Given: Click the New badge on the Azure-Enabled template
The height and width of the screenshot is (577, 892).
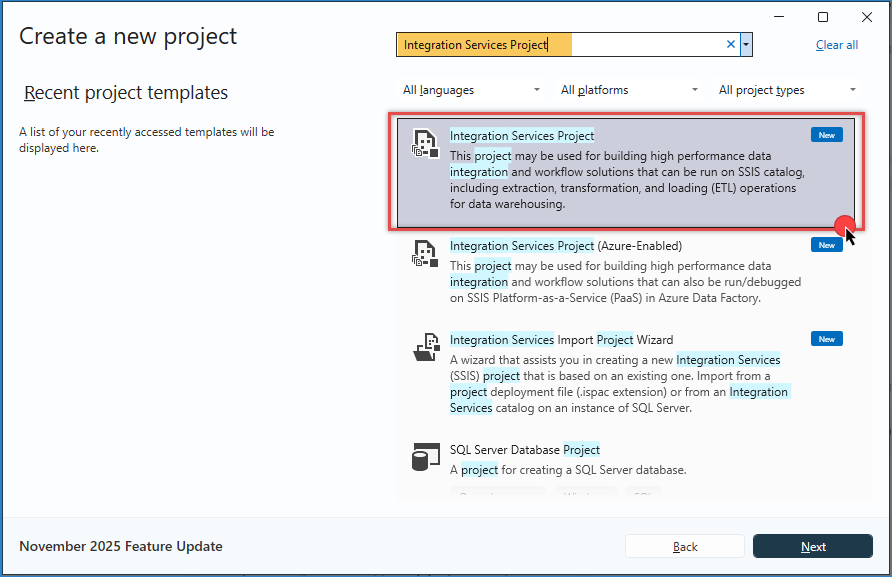Looking at the screenshot, I should tap(826, 244).
